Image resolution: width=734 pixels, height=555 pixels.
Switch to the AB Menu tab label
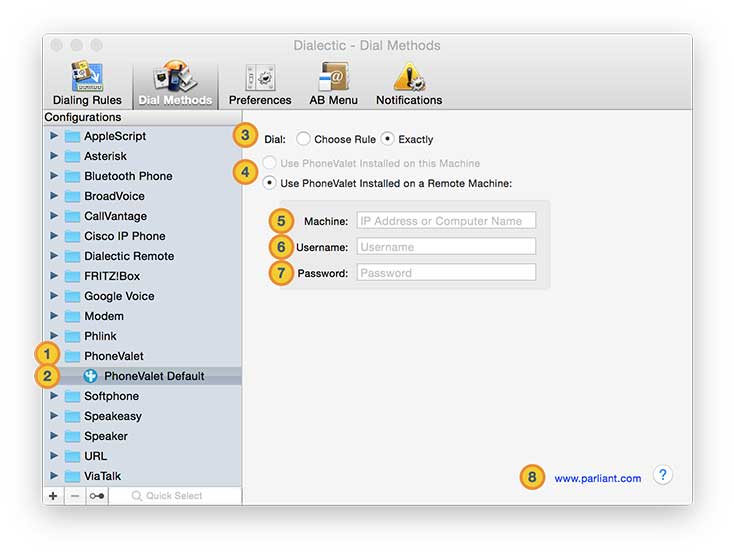pyautogui.click(x=333, y=100)
